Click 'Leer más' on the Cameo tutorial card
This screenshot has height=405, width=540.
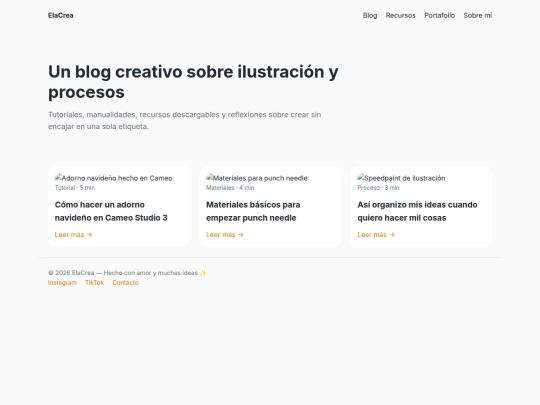tap(73, 235)
